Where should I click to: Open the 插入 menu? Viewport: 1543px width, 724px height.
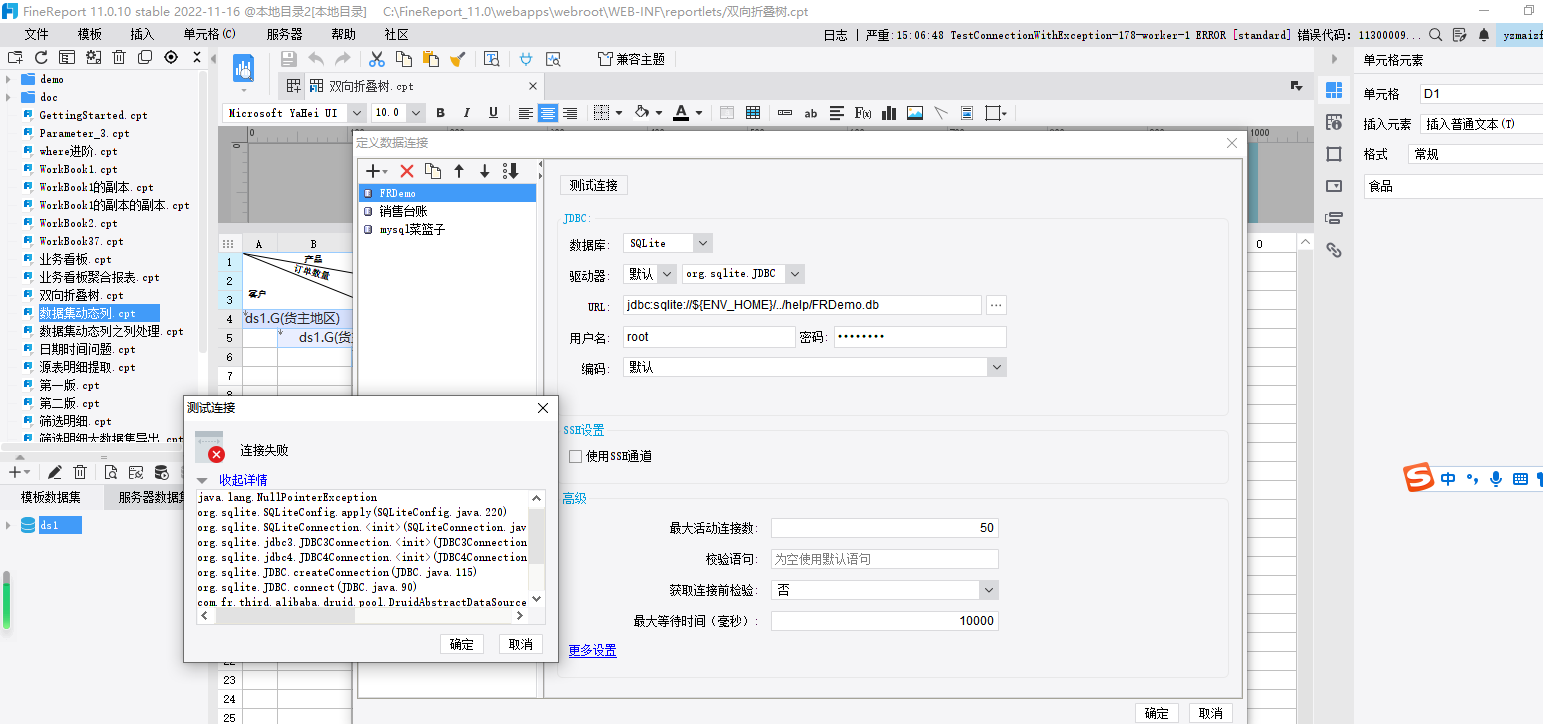coord(143,34)
